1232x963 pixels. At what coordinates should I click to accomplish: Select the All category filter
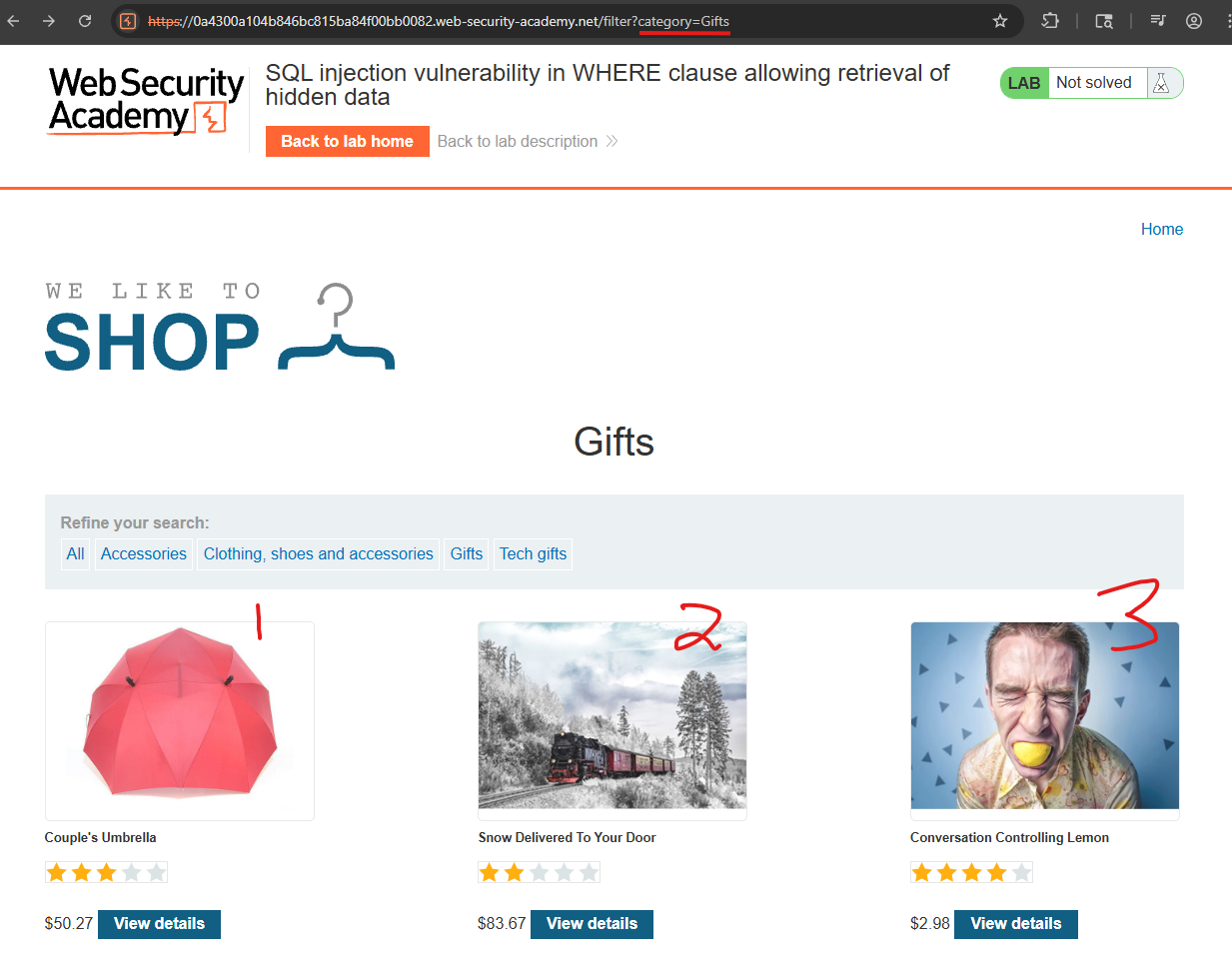click(75, 553)
